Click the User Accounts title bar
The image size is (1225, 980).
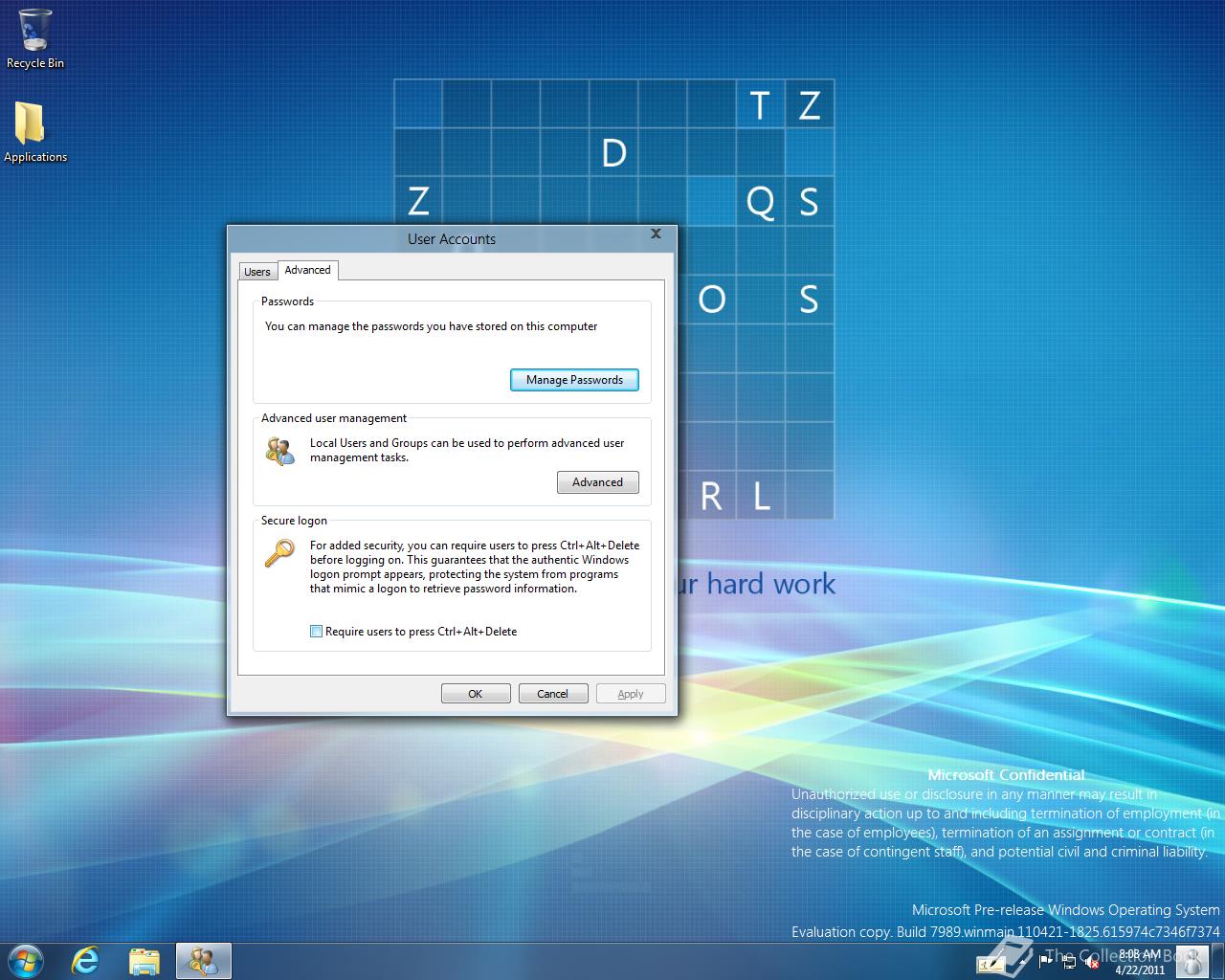(x=452, y=239)
